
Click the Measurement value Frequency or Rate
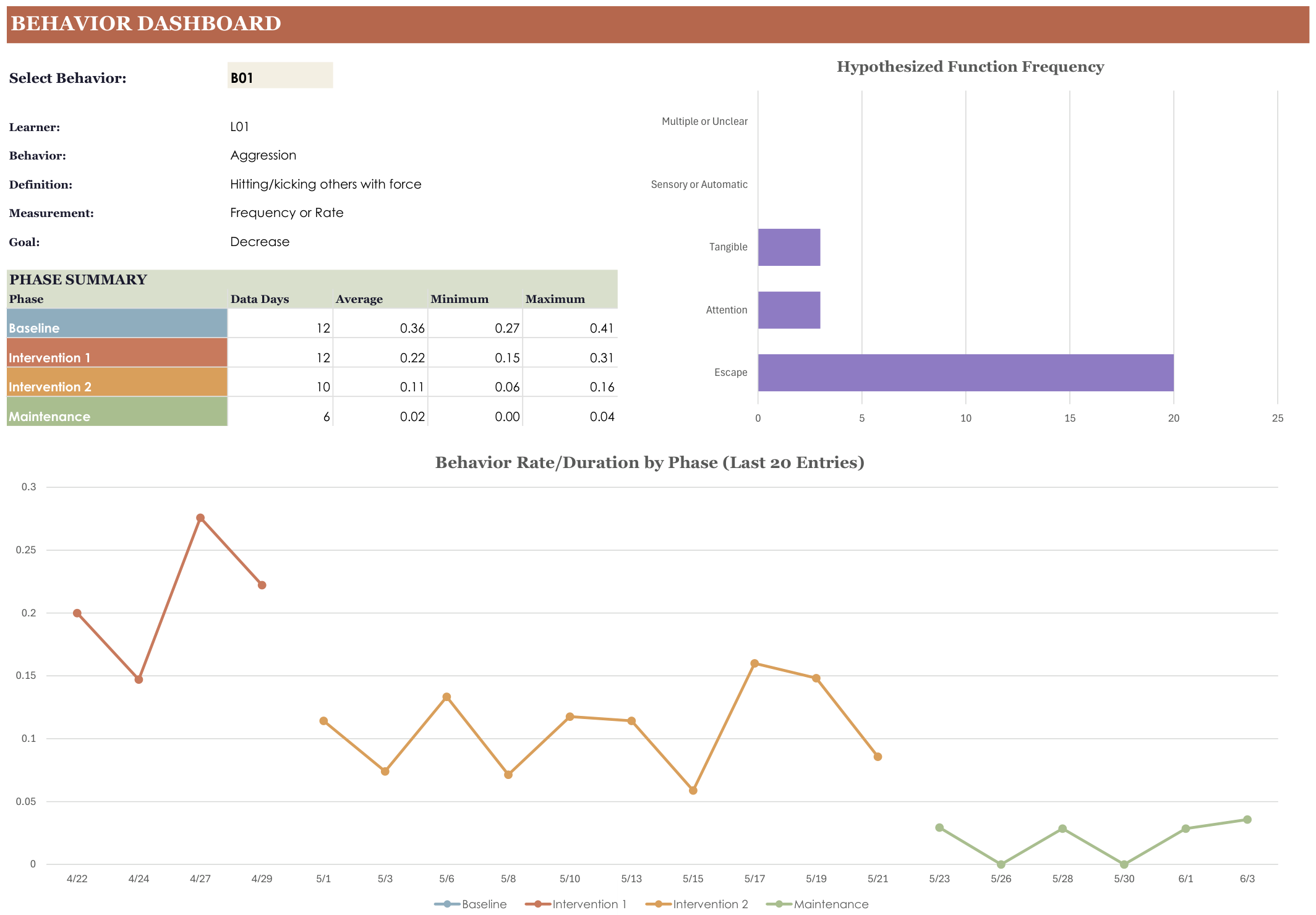pyautogui.click(x=286, y=213)
